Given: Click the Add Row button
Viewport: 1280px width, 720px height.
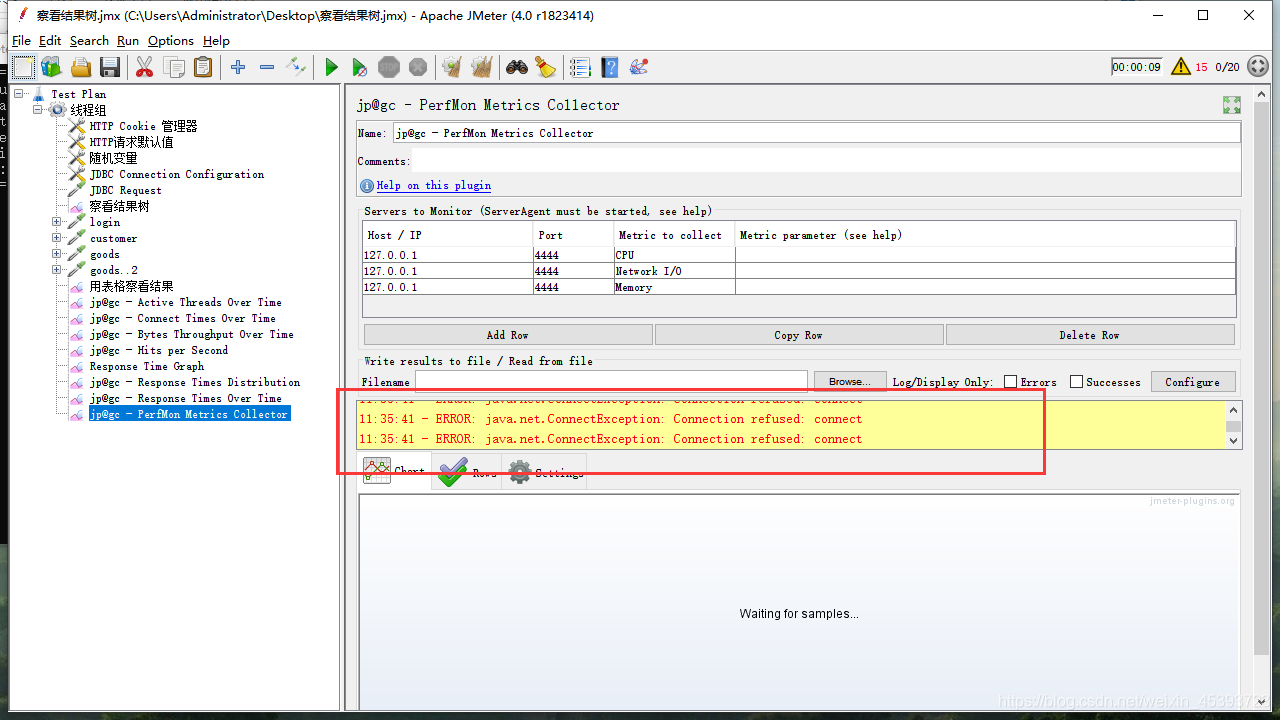Looking at the screenshot, I should coord(508,335).
